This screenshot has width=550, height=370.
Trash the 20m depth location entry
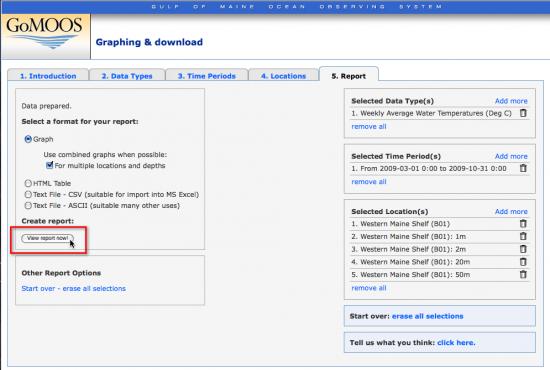[523, 262]
